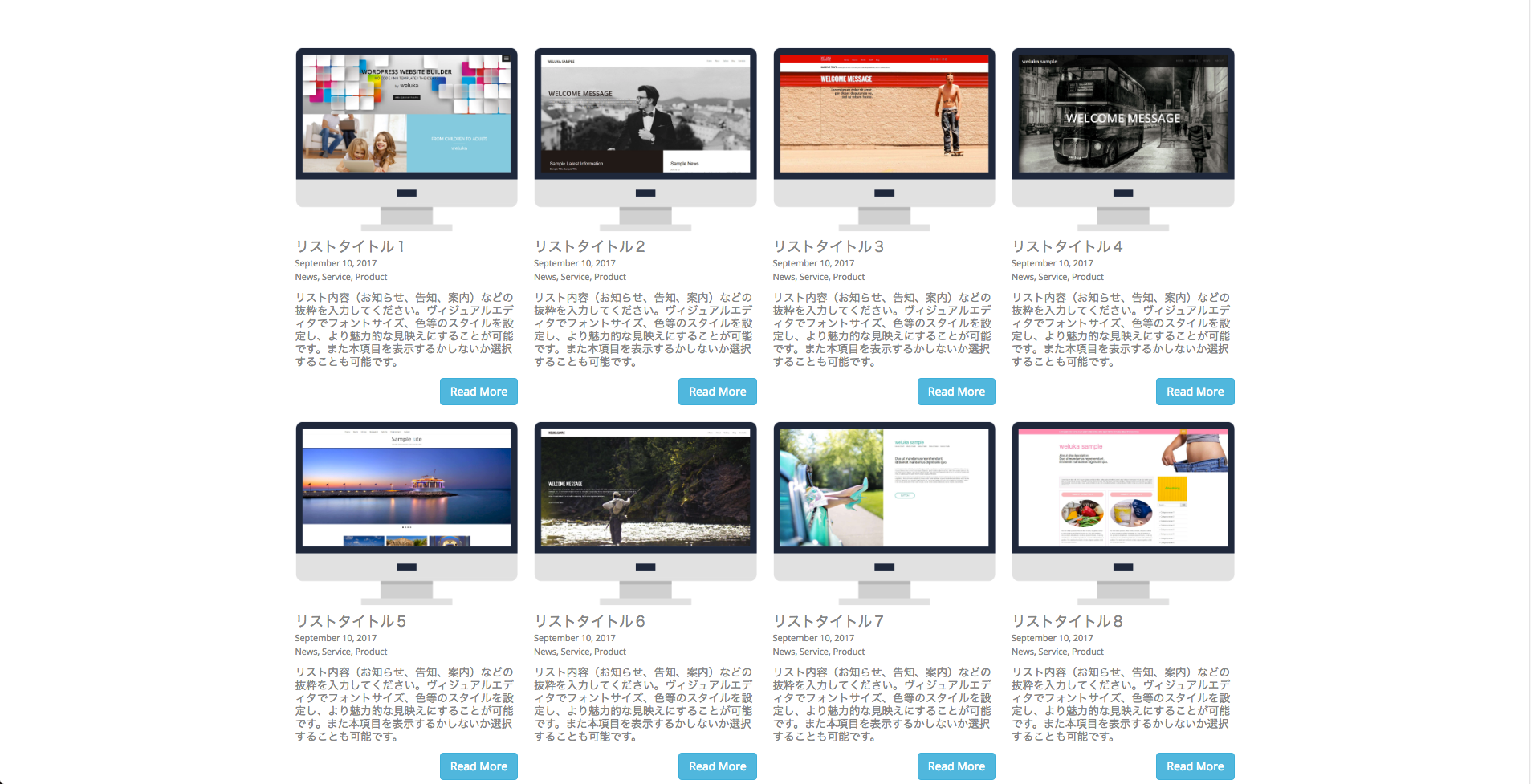The image size is (1531, 784).
Task: Click Read More under リストタイトル６
Action: point(718,766)
